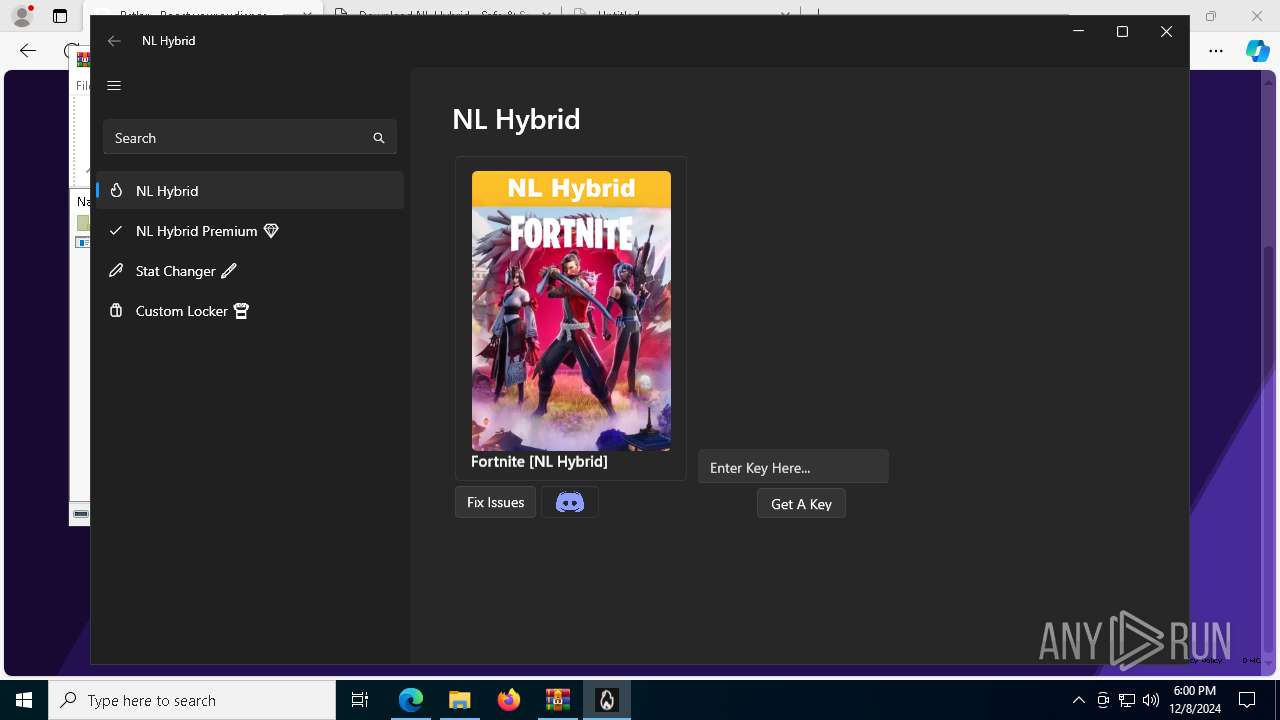Screen dimensions: 1280x720
Task: Open network settings tray icon
Action: coord(1127,700)
